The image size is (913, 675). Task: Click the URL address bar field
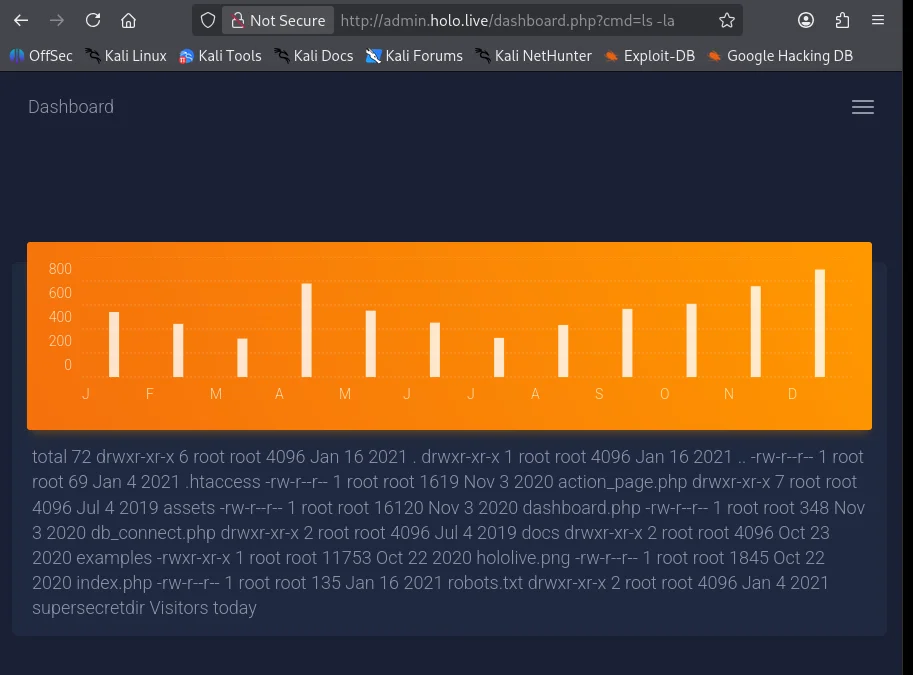point(520,20)
